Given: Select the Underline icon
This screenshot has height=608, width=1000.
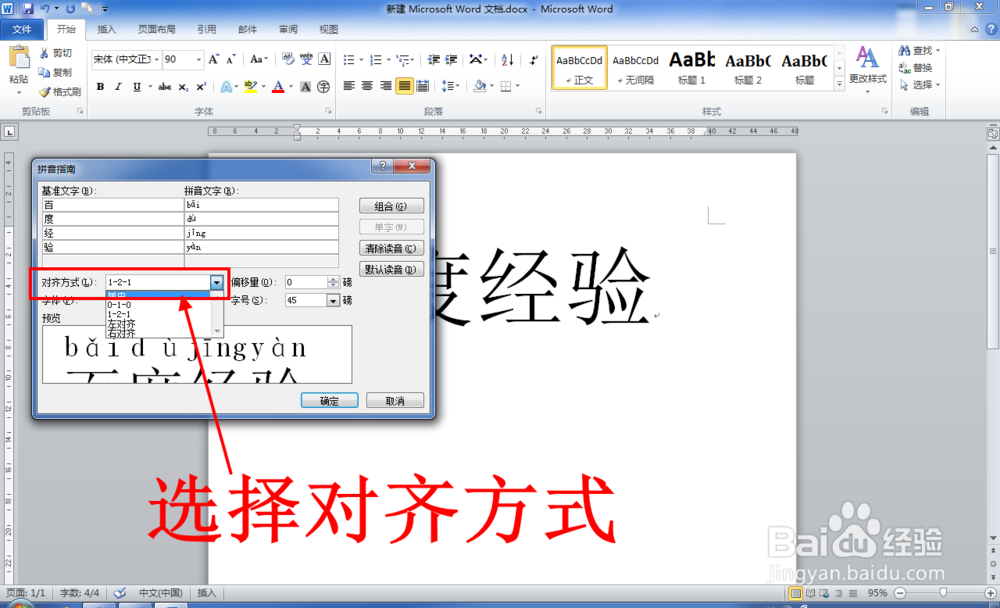Looking at the screenshot, I should click(137, 86).
